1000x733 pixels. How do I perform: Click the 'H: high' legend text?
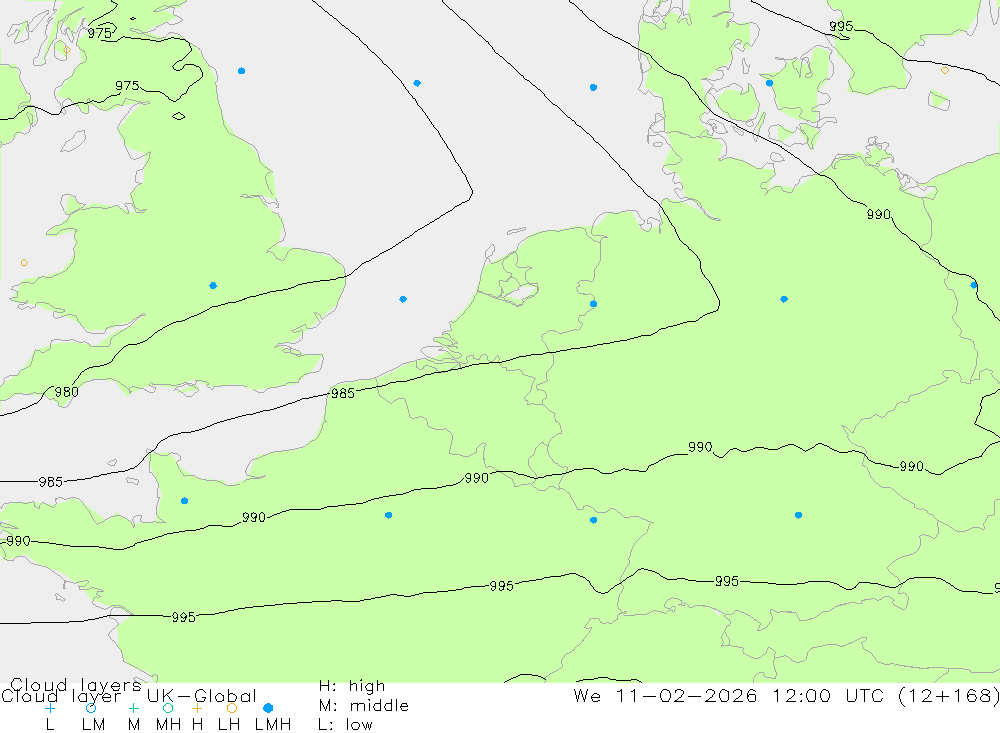(352, 686)
